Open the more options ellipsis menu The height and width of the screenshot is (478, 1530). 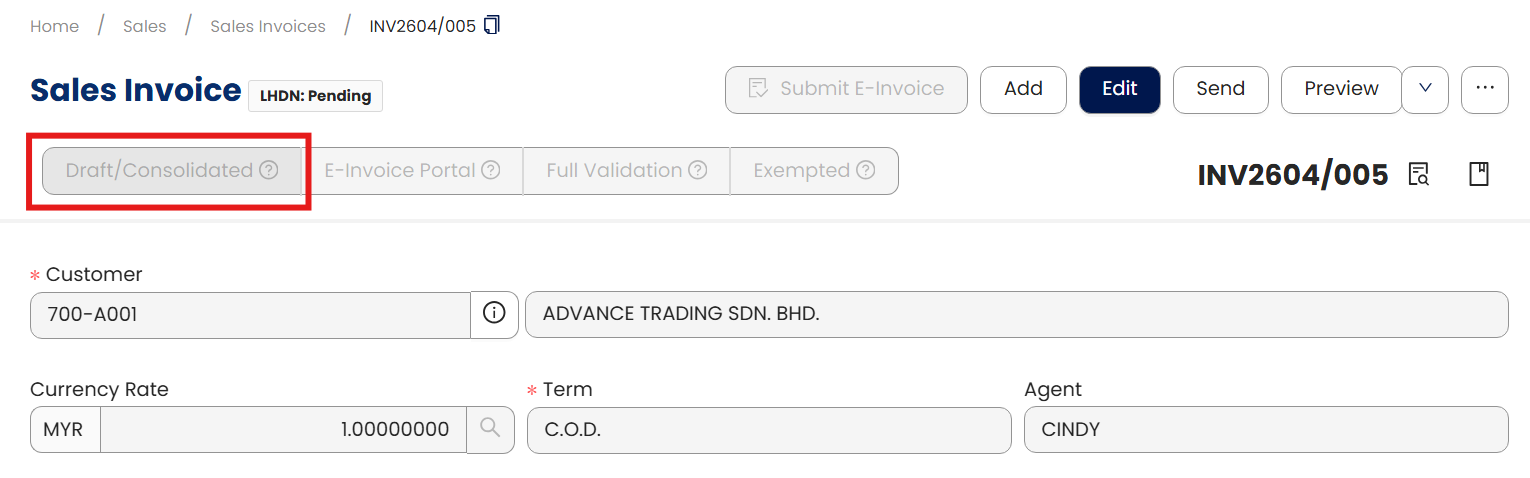[x=1484, y=89]
